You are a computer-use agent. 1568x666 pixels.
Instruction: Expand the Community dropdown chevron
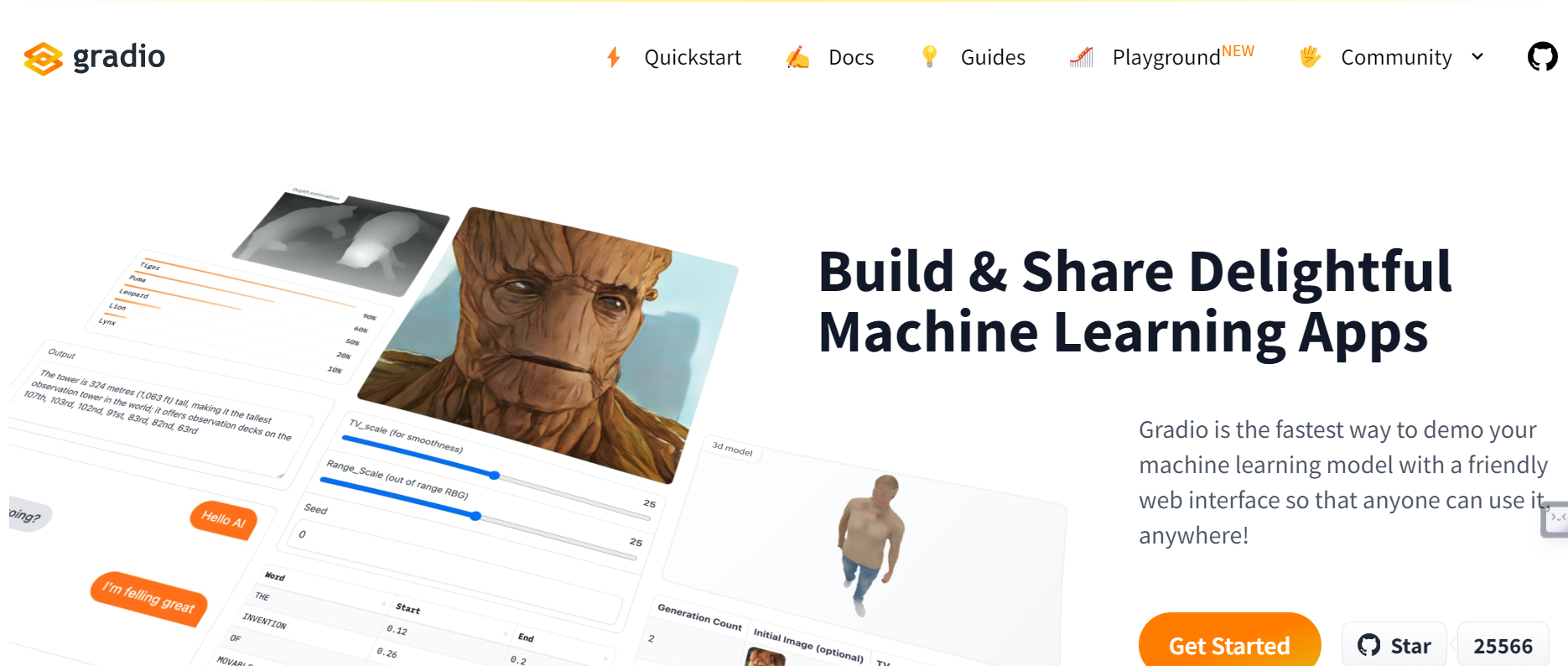(x=1477, y=57)
